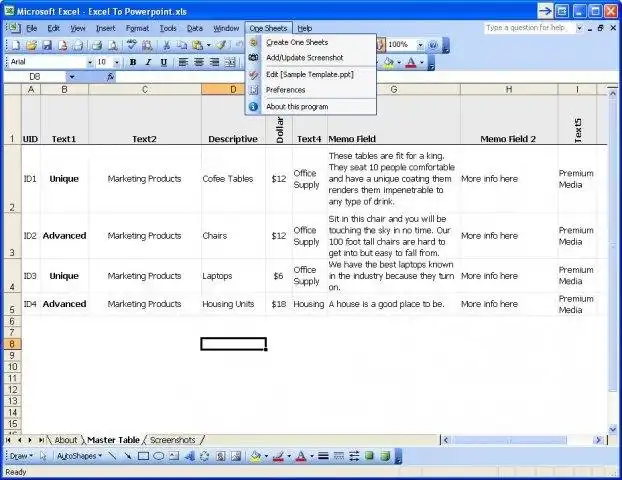Image resolution: width=622 pixels, height=480 pixels.
Task: Open the File menu
Action: click(x=31, y=28)
